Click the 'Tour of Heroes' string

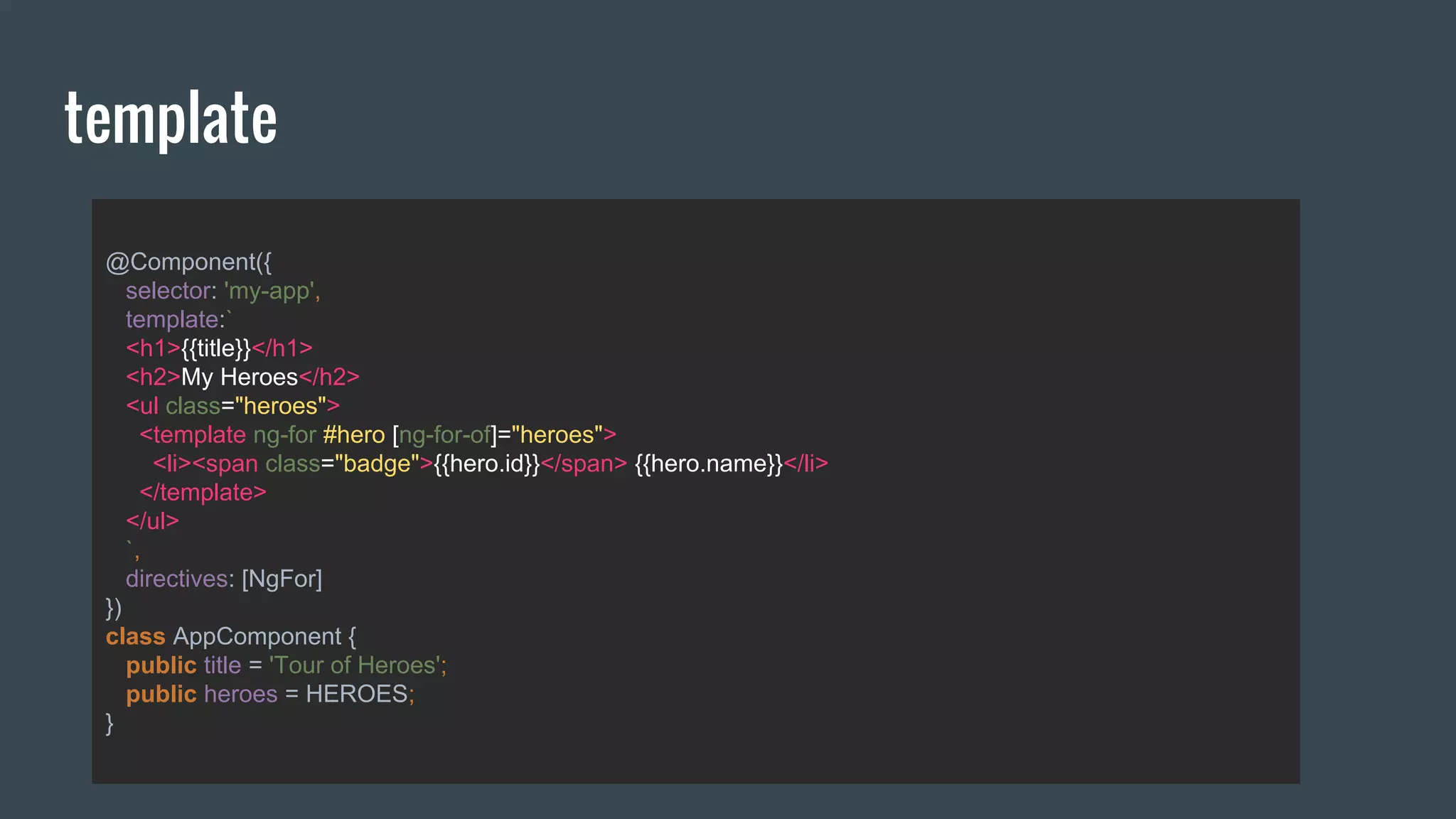click(355, 665)
